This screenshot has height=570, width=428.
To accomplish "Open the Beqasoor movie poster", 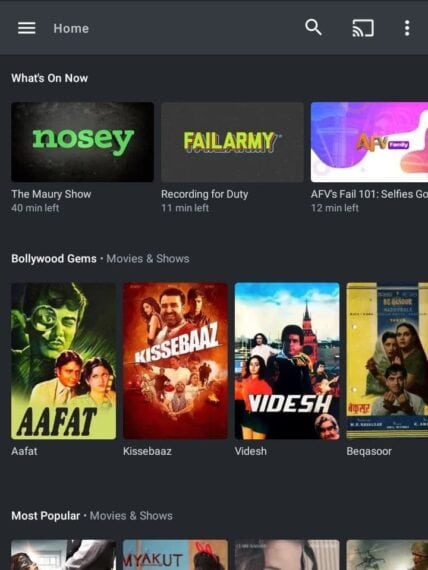I will pos(387,361).
